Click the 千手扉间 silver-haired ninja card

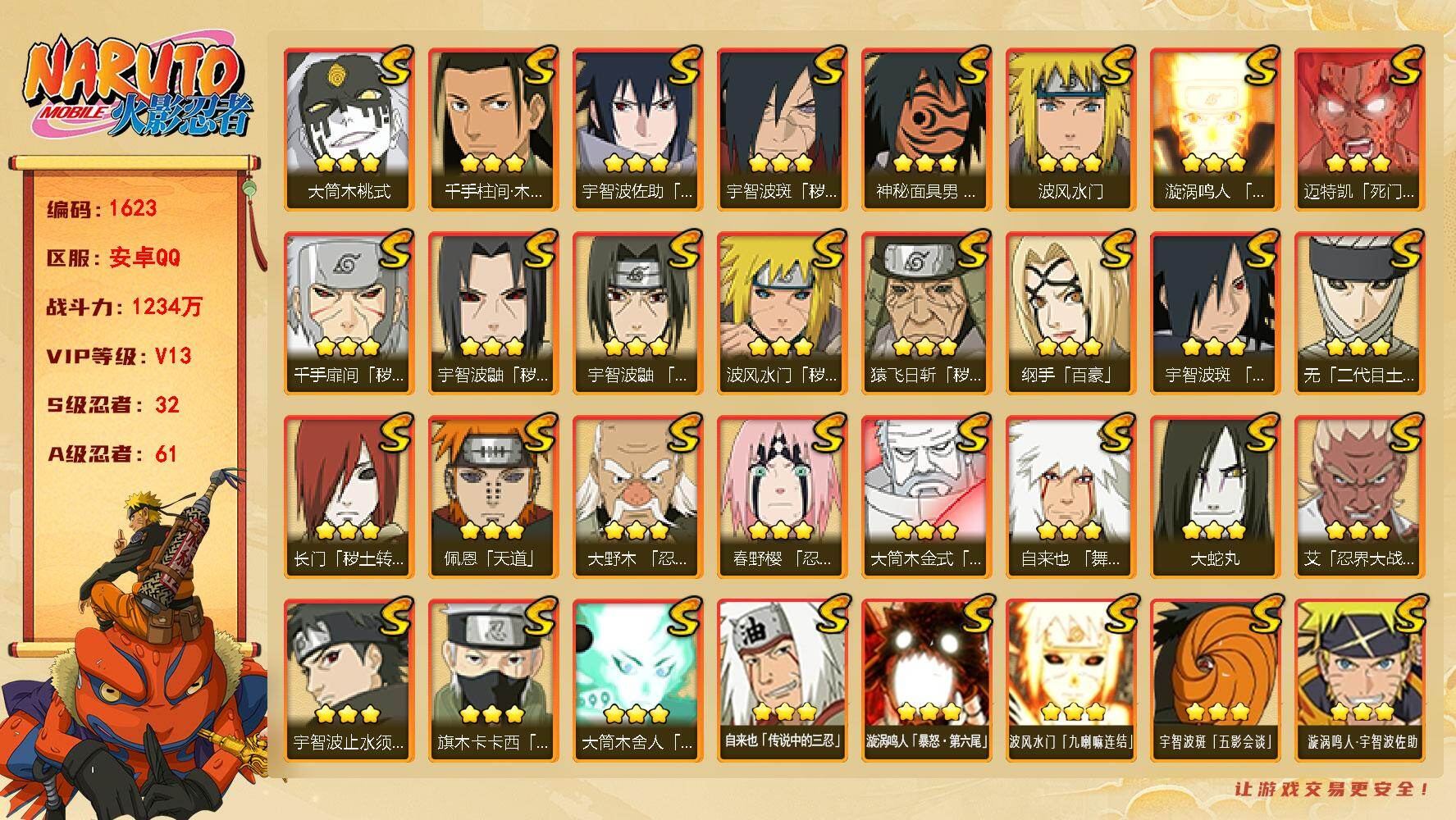click(349, 313)
